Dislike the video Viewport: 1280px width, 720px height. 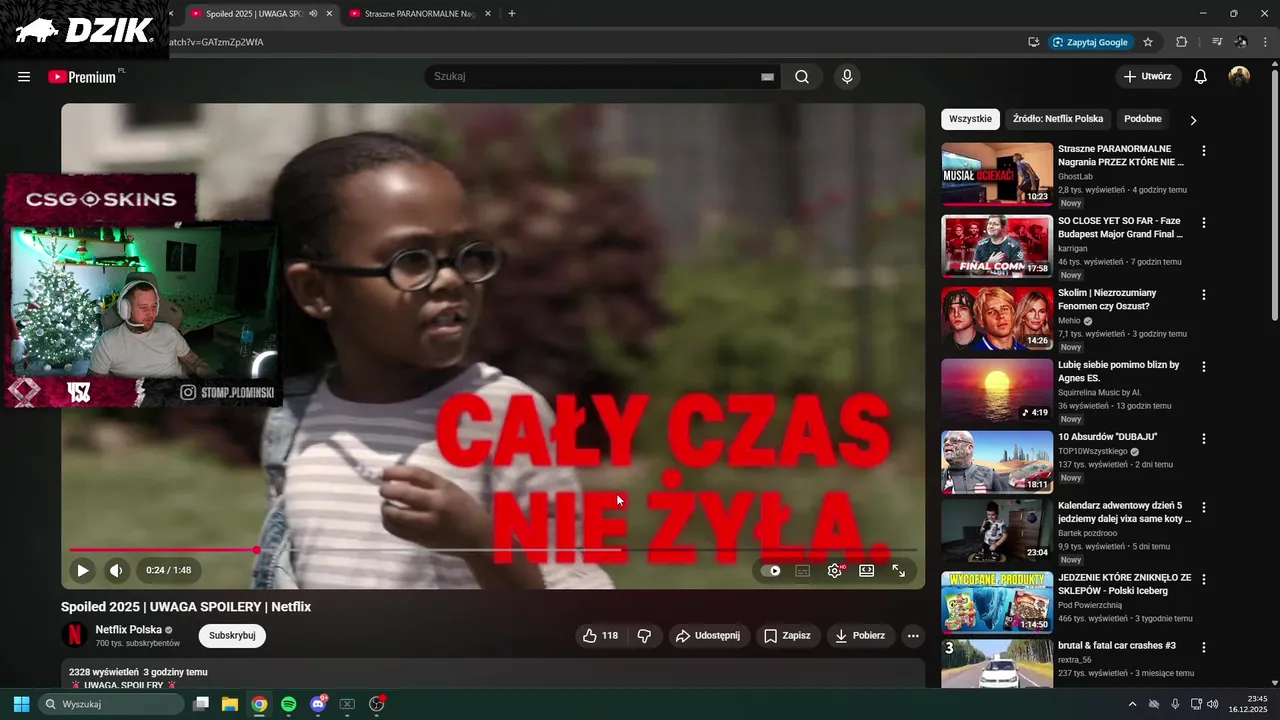click(645, 636)
